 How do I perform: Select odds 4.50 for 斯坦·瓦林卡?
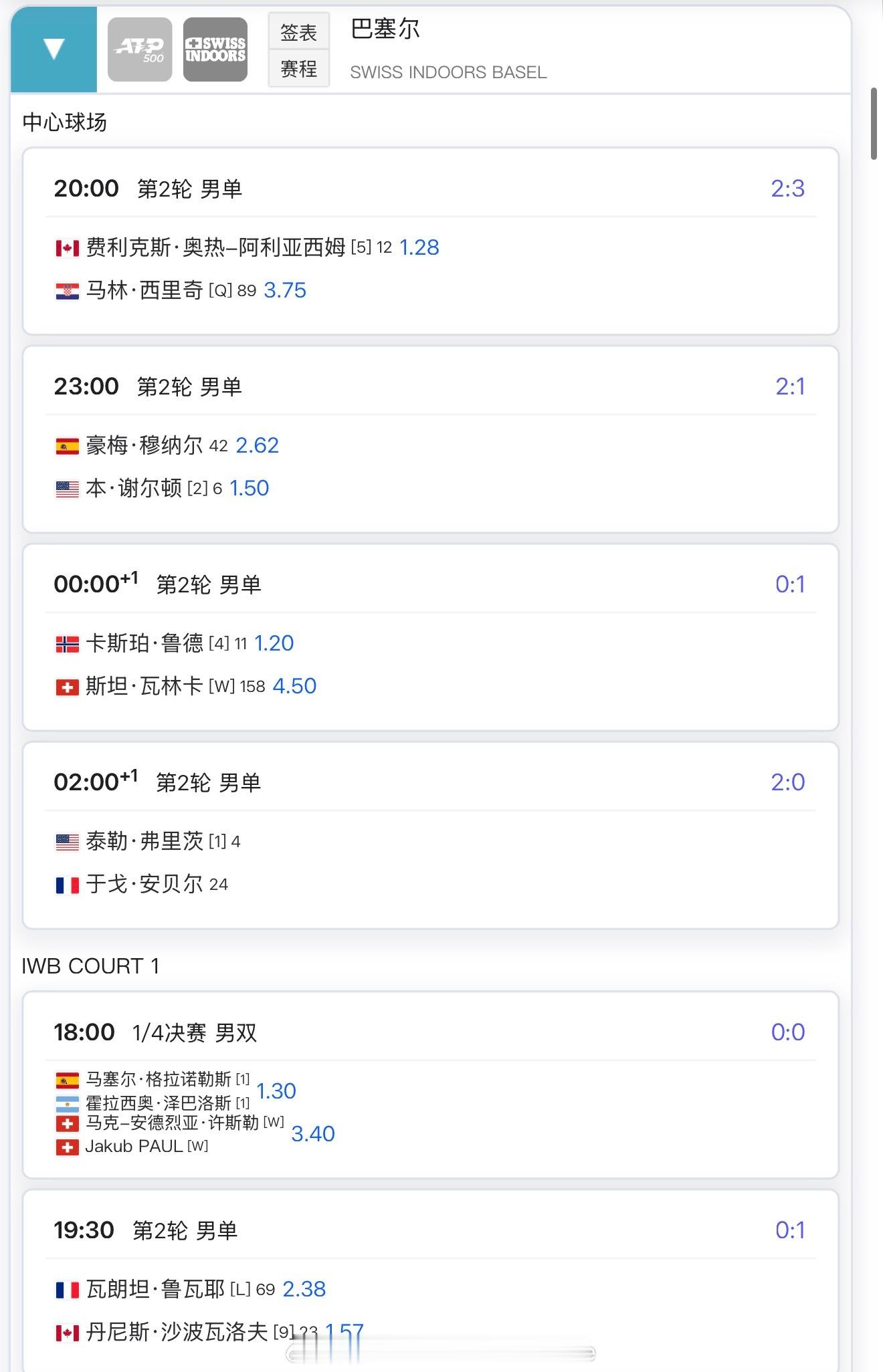294,686
